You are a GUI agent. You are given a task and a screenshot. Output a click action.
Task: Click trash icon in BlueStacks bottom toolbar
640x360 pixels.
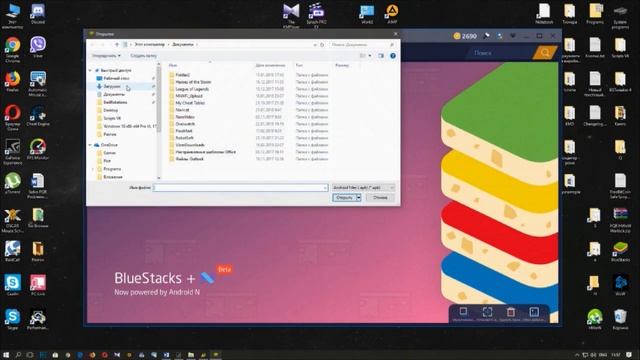pyautogui.click(x=511, y=312)
